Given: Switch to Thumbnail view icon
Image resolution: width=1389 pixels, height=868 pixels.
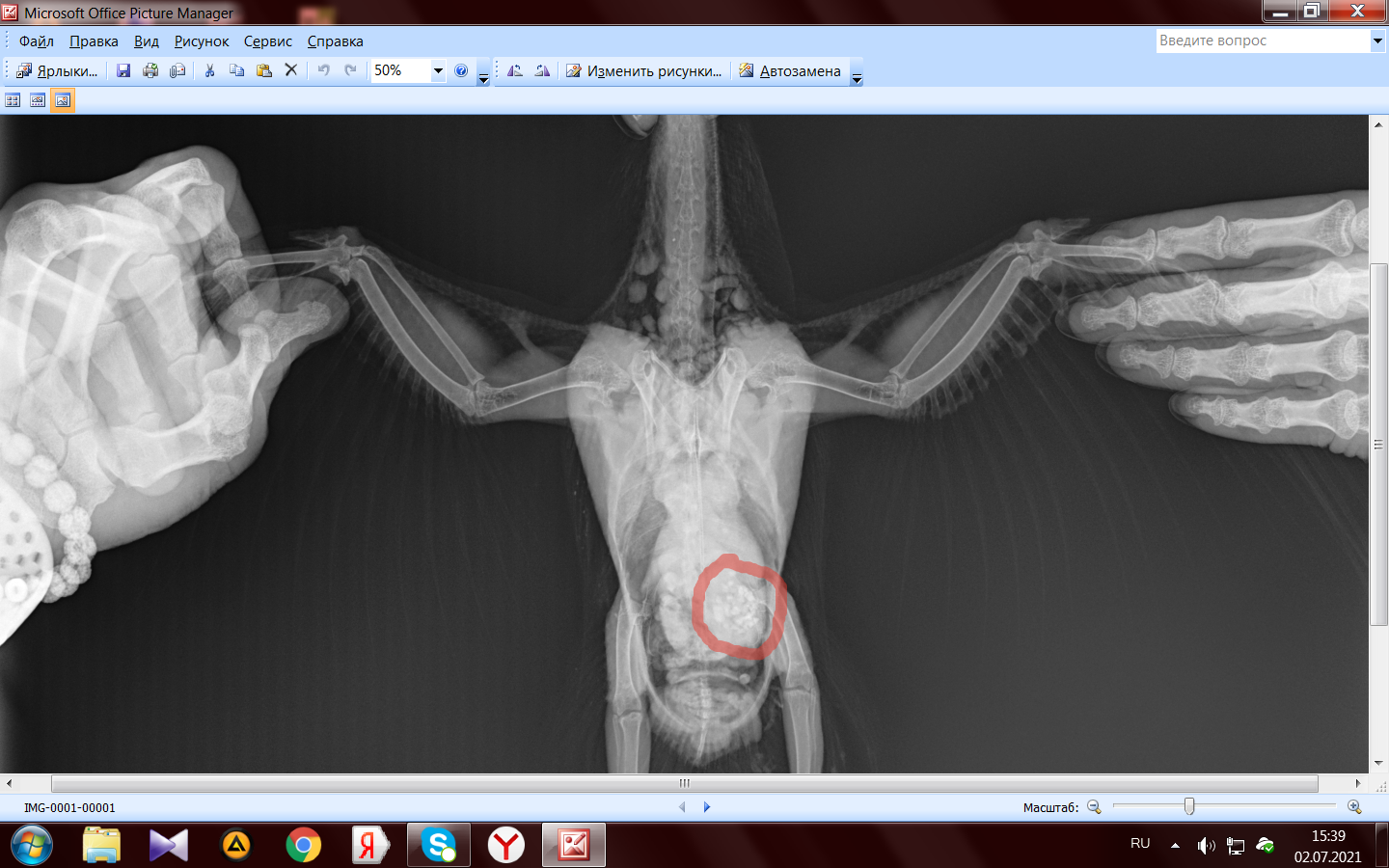Looking at the screenshot, I should coord(13,100).
